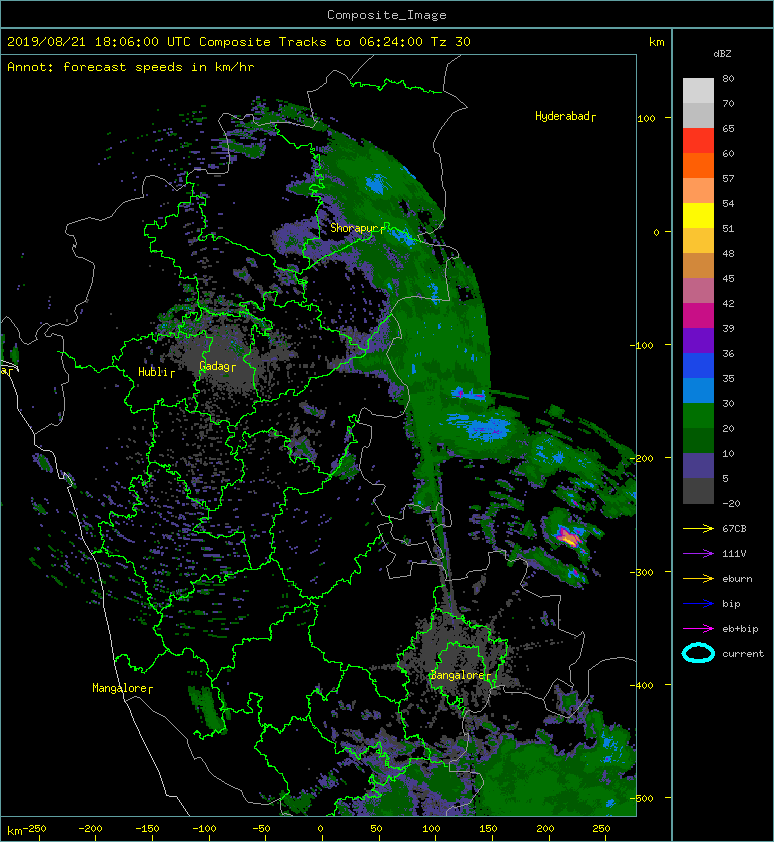Pick the red 60-65 dBZ color swatch
The width and height of the screenshot is (774, 842).
pos(698,141)
